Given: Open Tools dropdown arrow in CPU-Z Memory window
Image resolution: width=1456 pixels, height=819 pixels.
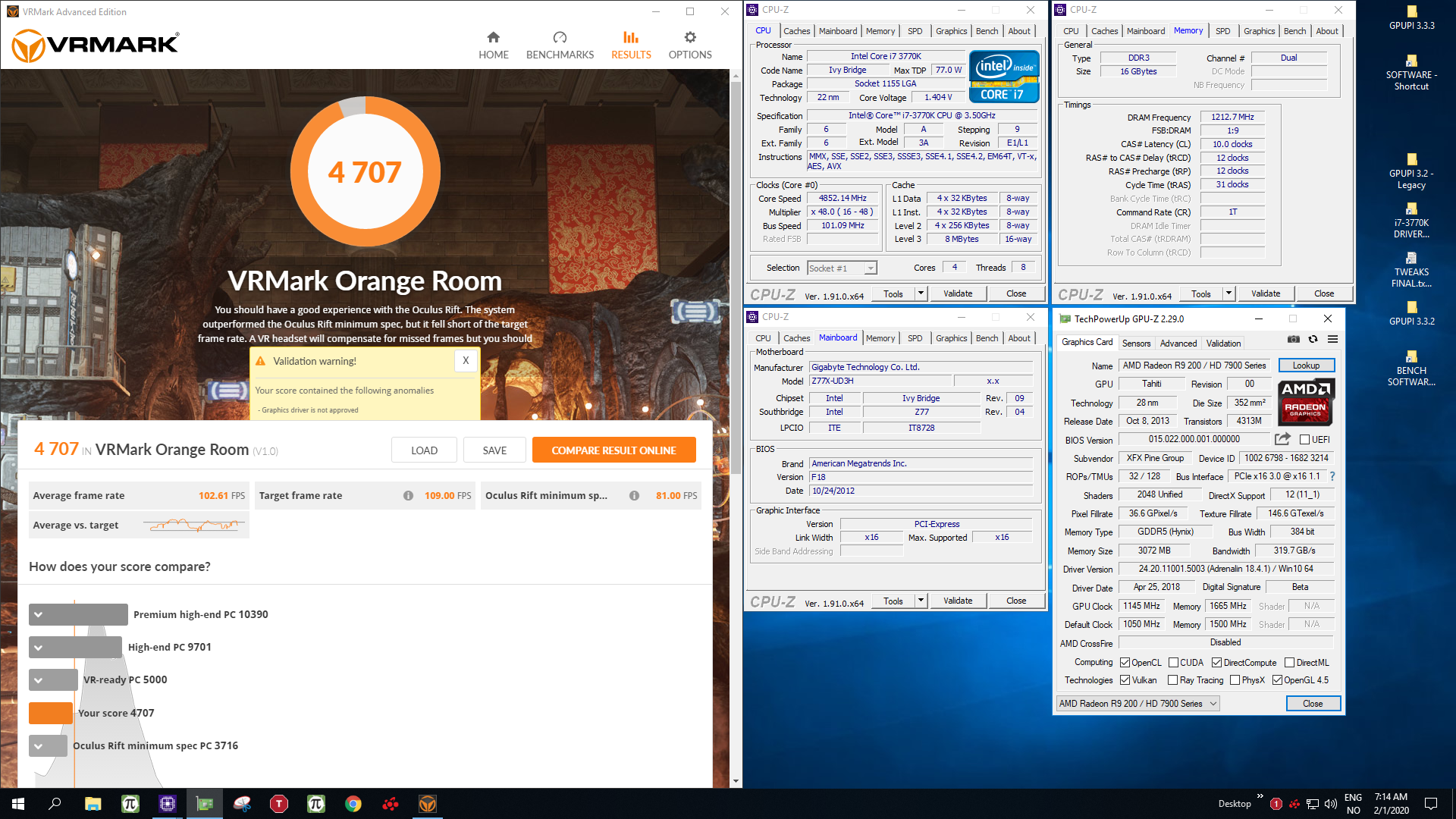Looking at the screenshot, I should pos(1228,293).
